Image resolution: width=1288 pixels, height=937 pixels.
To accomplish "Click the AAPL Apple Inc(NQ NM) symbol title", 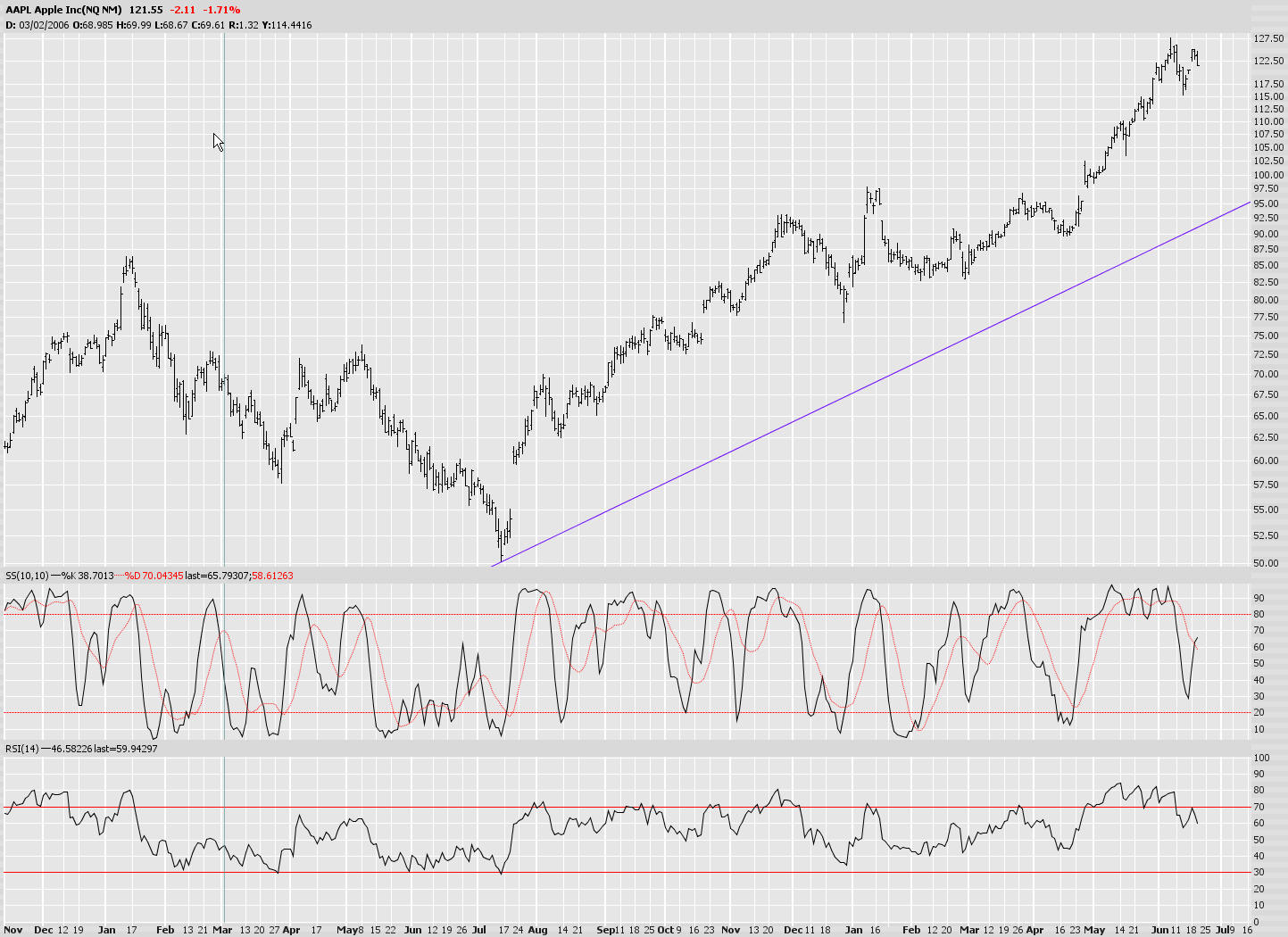I will point(63,10).
